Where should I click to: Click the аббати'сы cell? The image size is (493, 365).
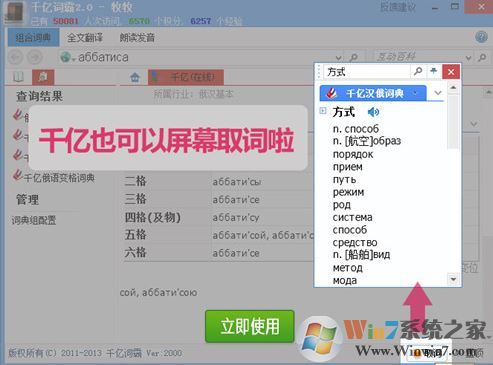coord(237,182)
